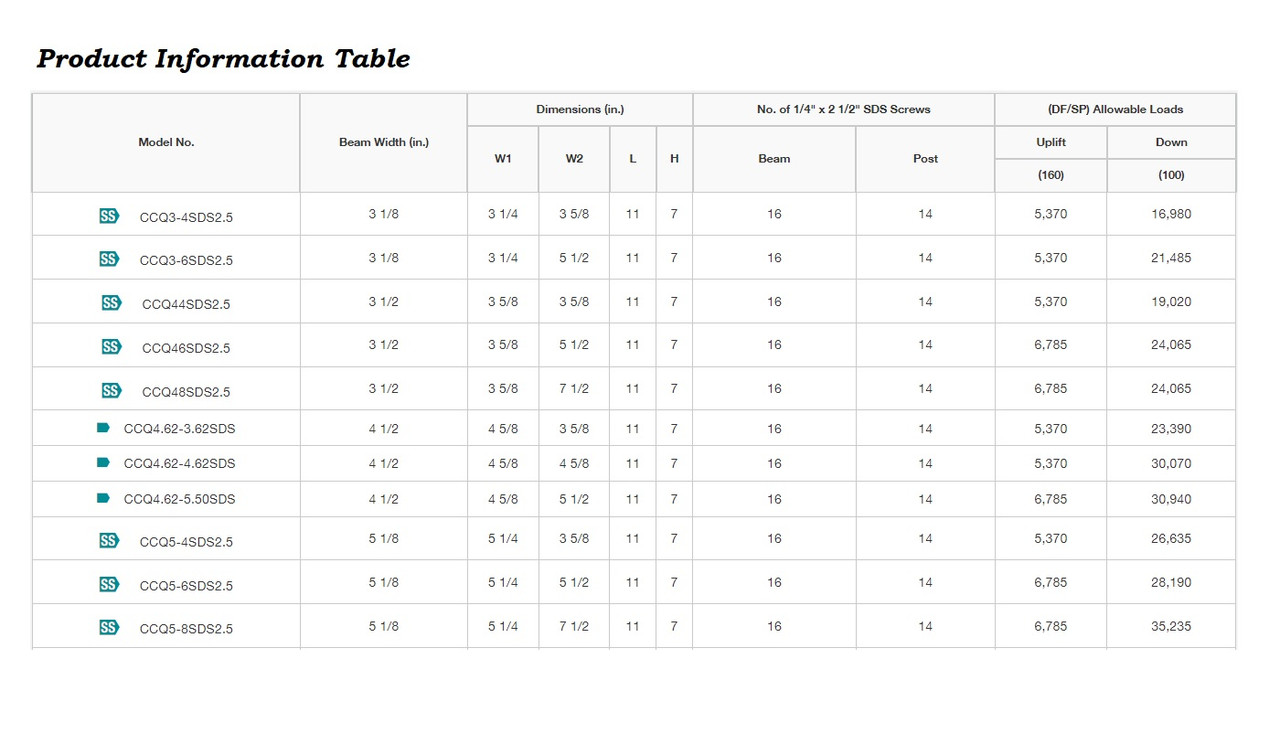Click the teal tag icon beside CCQ4.62-5.50SDS
Image resolution: width=1280 pixels, height=731 pixels.
pos(103,498)
